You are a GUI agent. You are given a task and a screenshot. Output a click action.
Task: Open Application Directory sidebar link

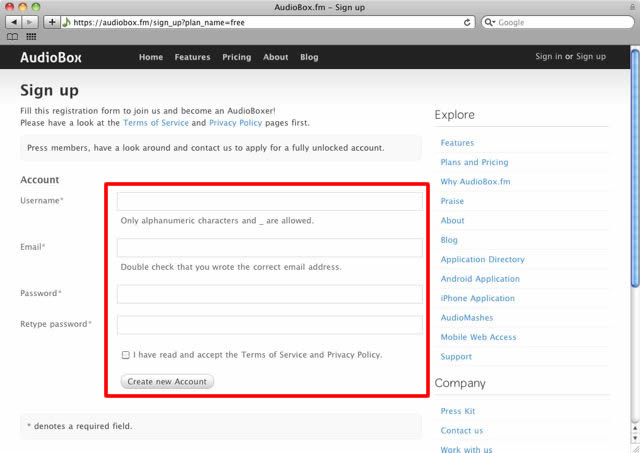click(x=482, y=260)
